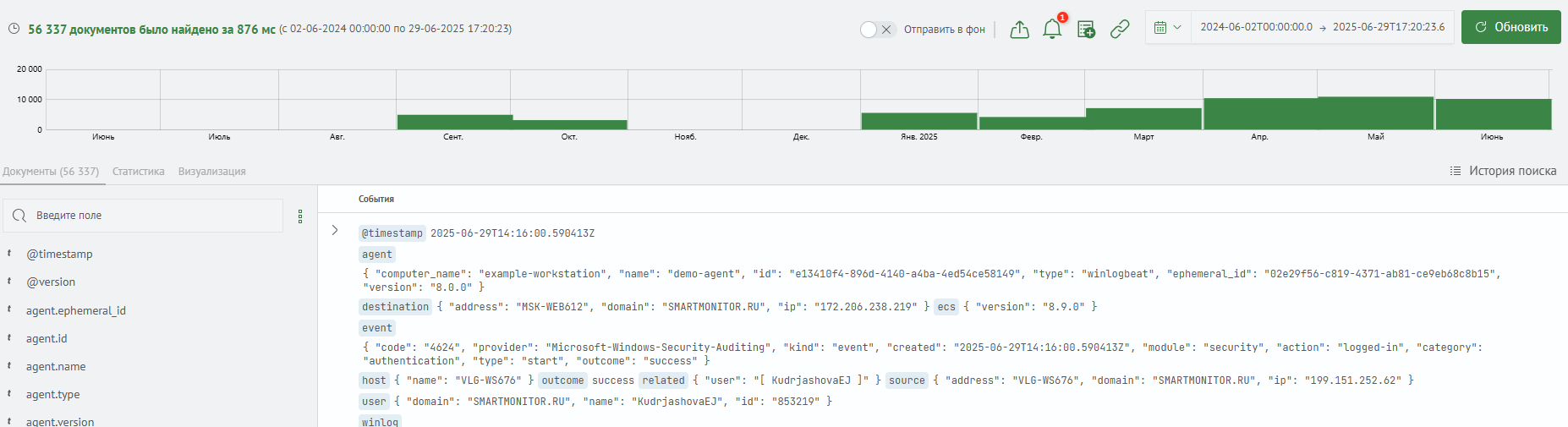
Task: Click the outcome tag in the event
Action: [x=563, y=380]
